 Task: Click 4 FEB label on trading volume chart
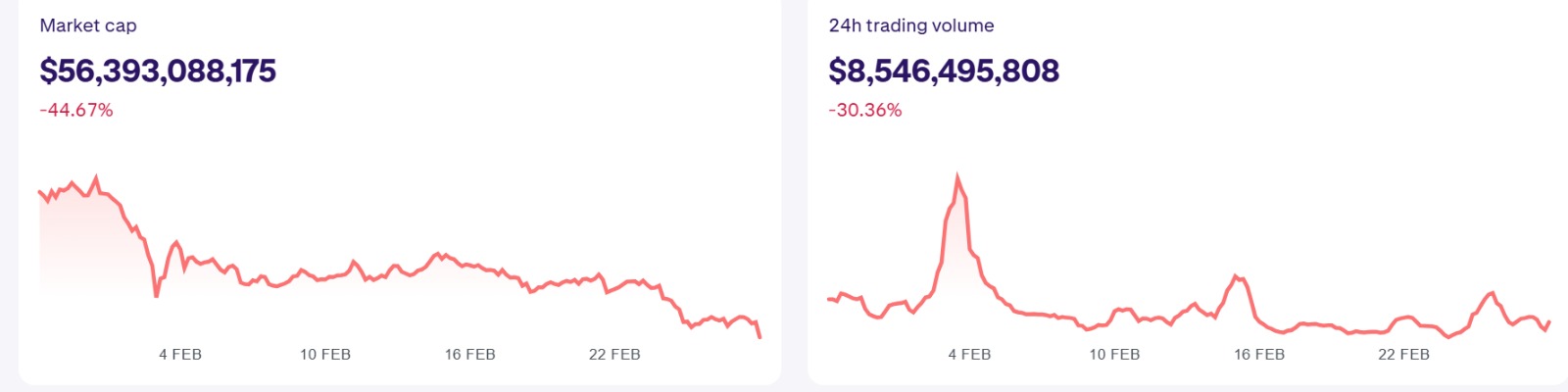click(969, 354)
